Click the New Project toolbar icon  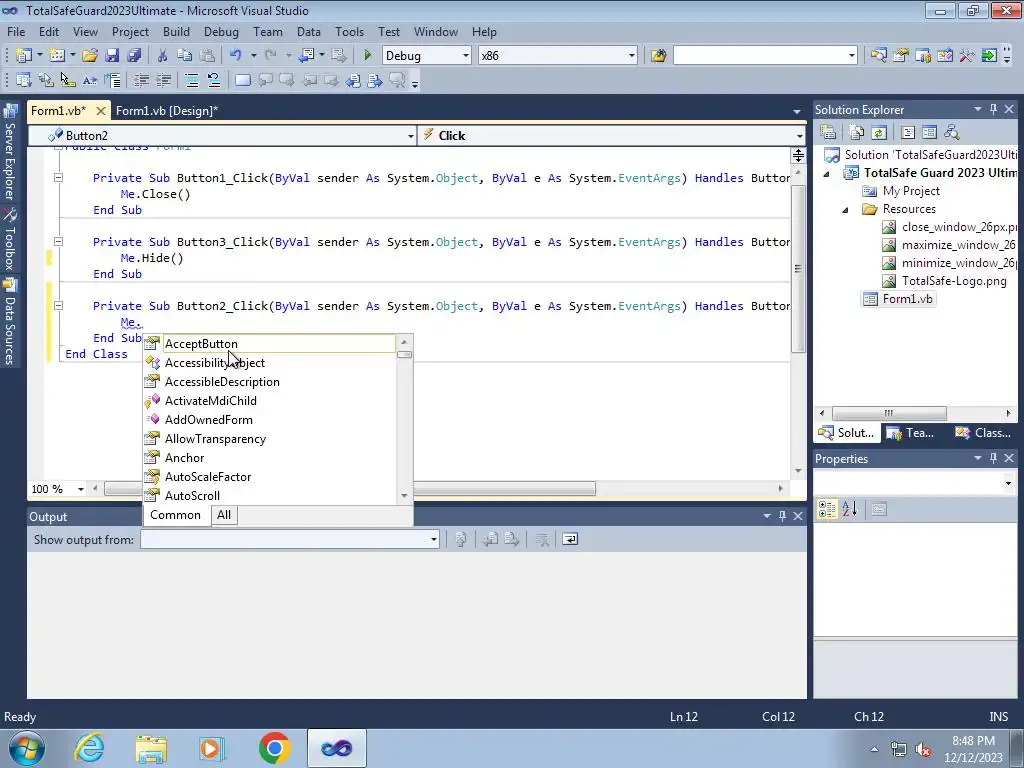tap(24, 56)
